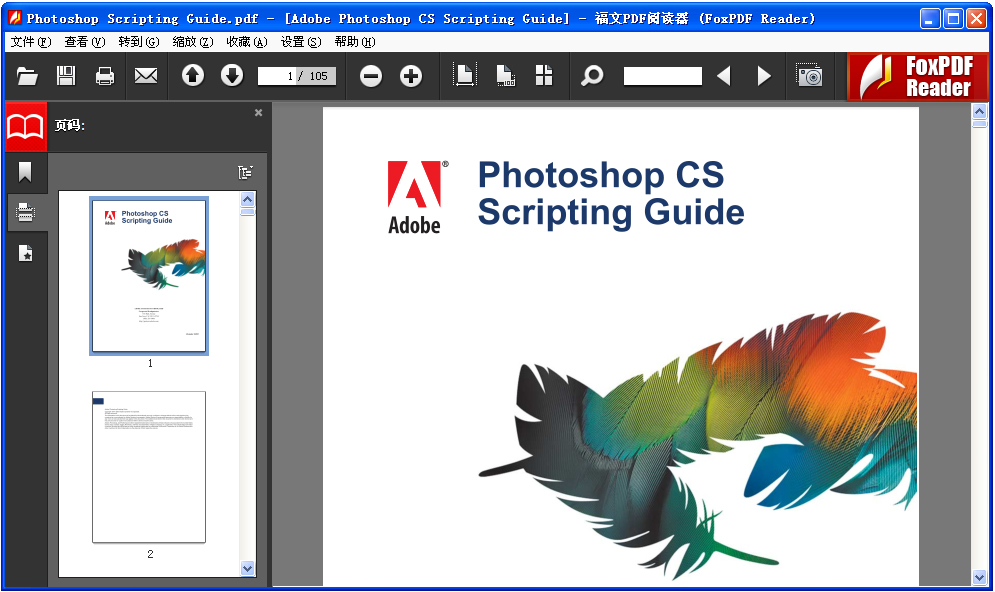Go to previous page with up arrow
The width and height of the screenshot is (995, 592).
(193, 76)
